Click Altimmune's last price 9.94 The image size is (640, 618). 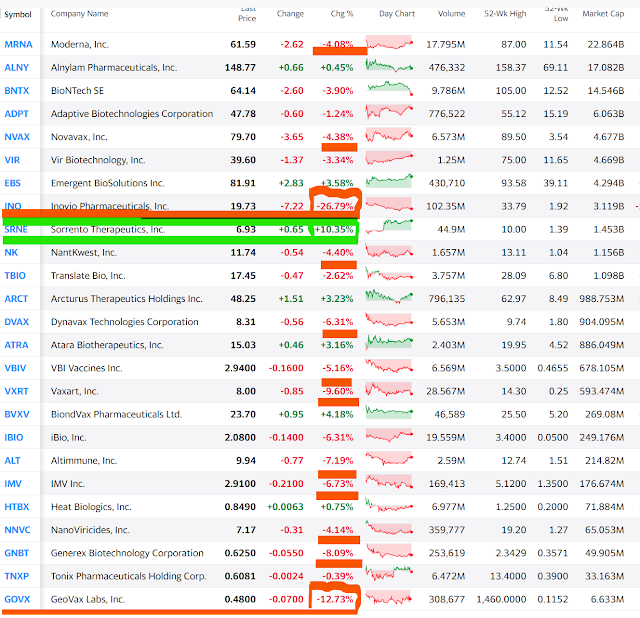tap(246, 460)
